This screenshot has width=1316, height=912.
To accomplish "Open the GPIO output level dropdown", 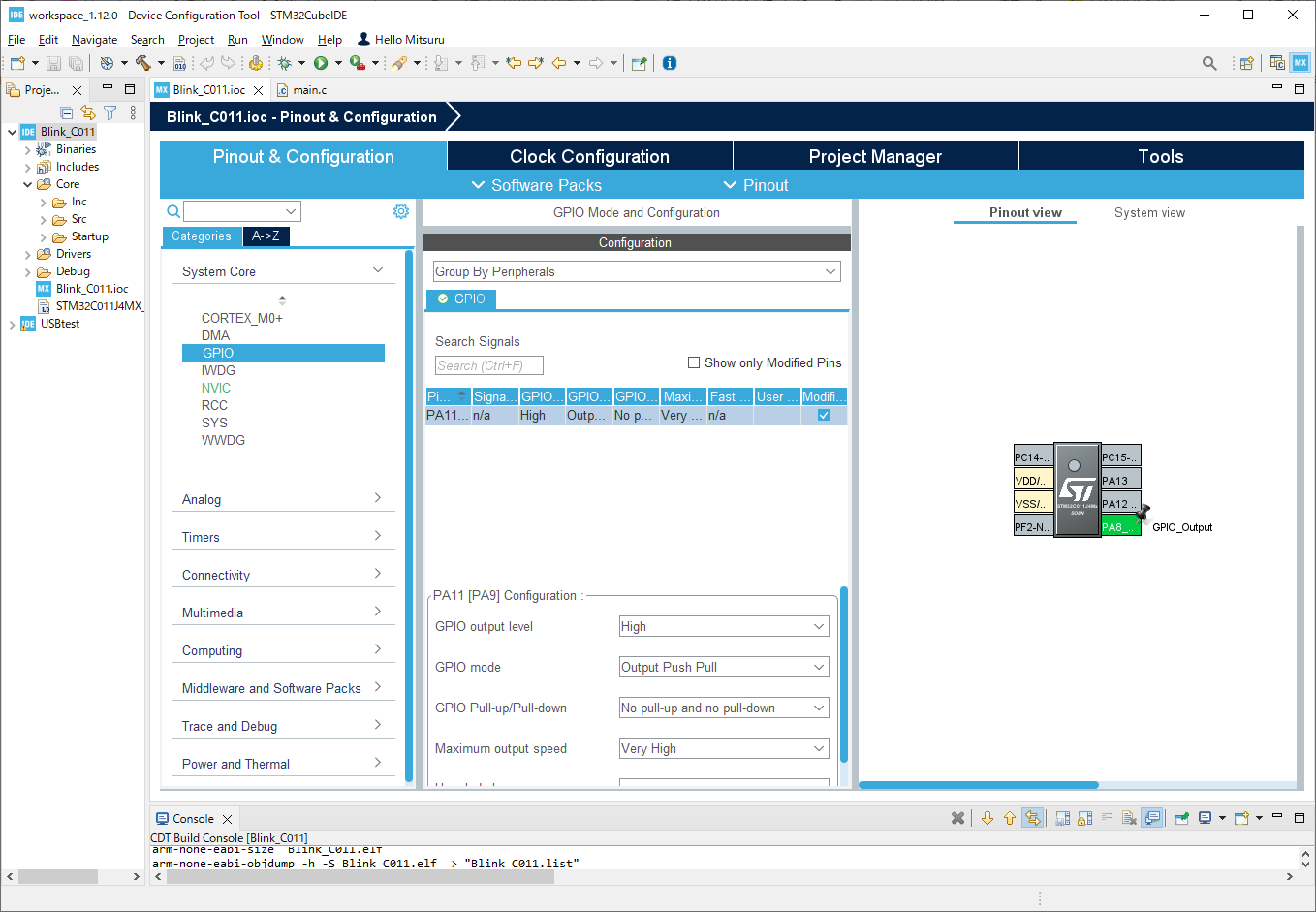I will tap(724, 626).
